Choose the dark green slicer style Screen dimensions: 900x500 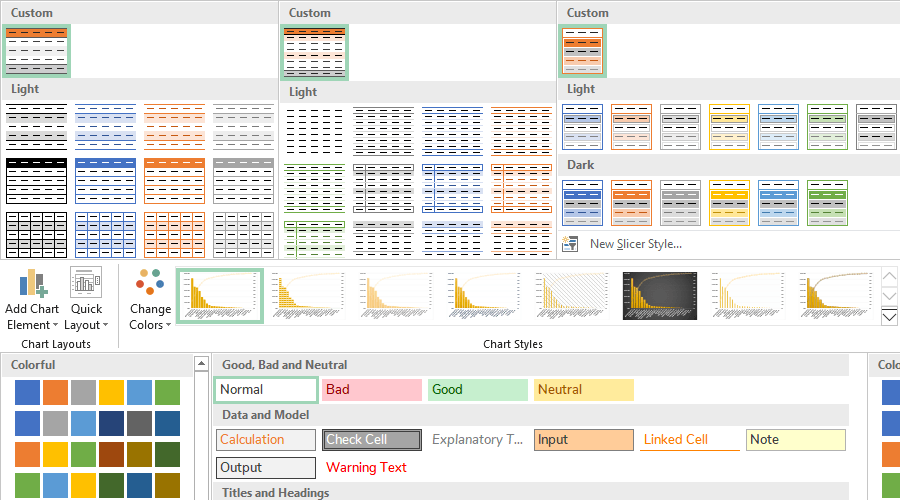[827, 203]
